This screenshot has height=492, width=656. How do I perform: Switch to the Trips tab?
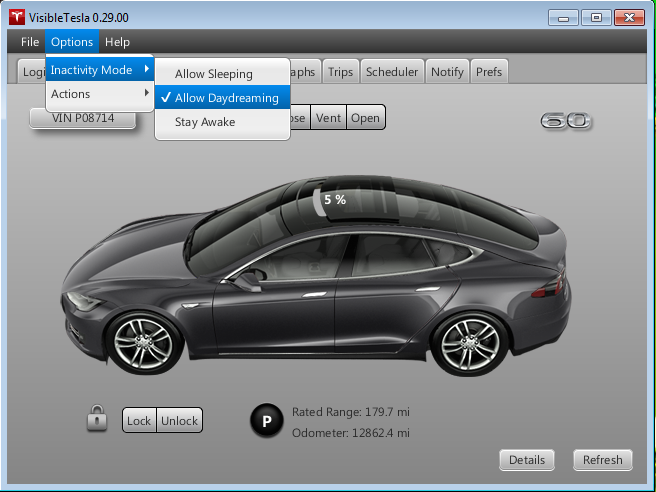pyautogui.click(x=341, y=72)
